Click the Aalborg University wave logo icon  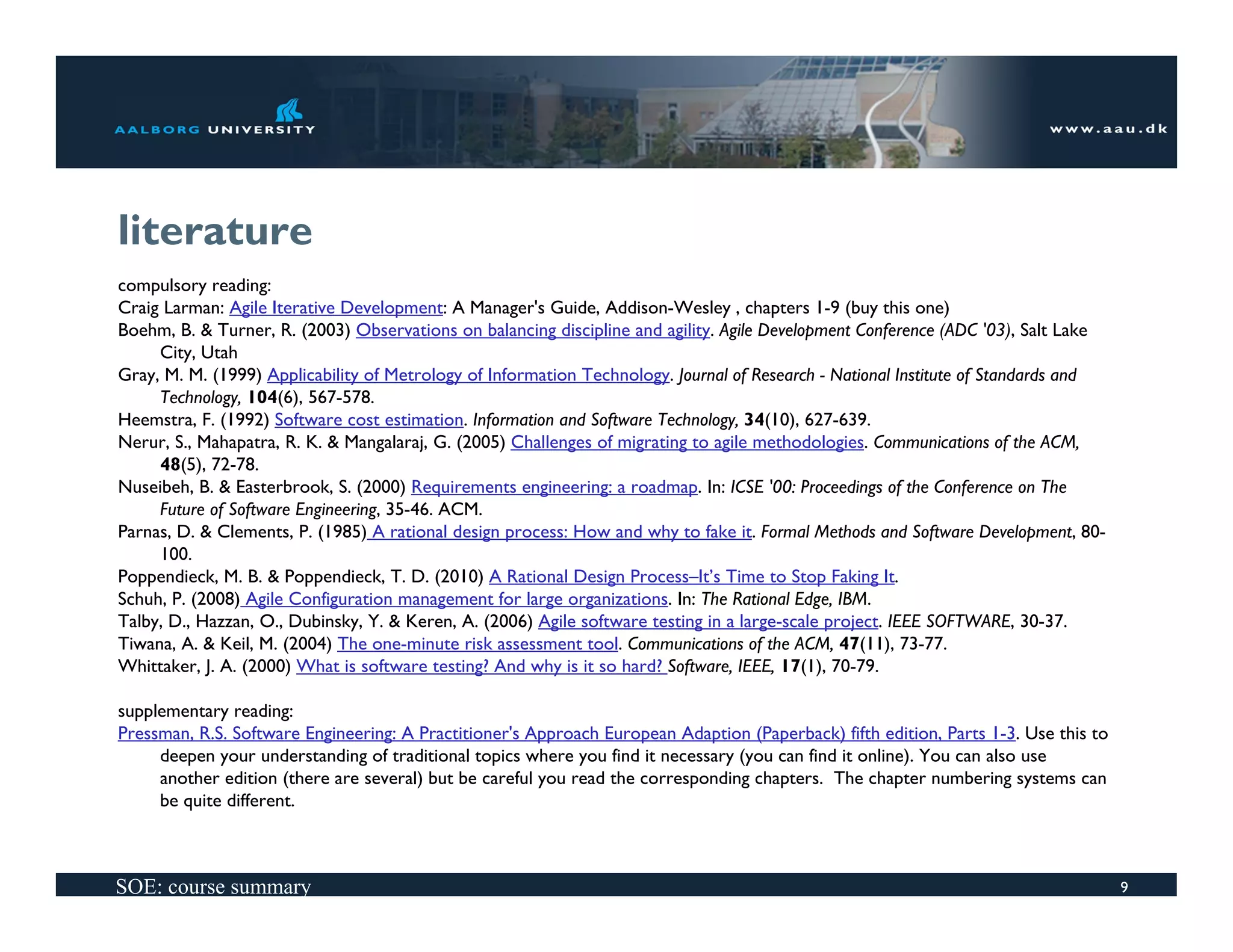pos(289,111)
